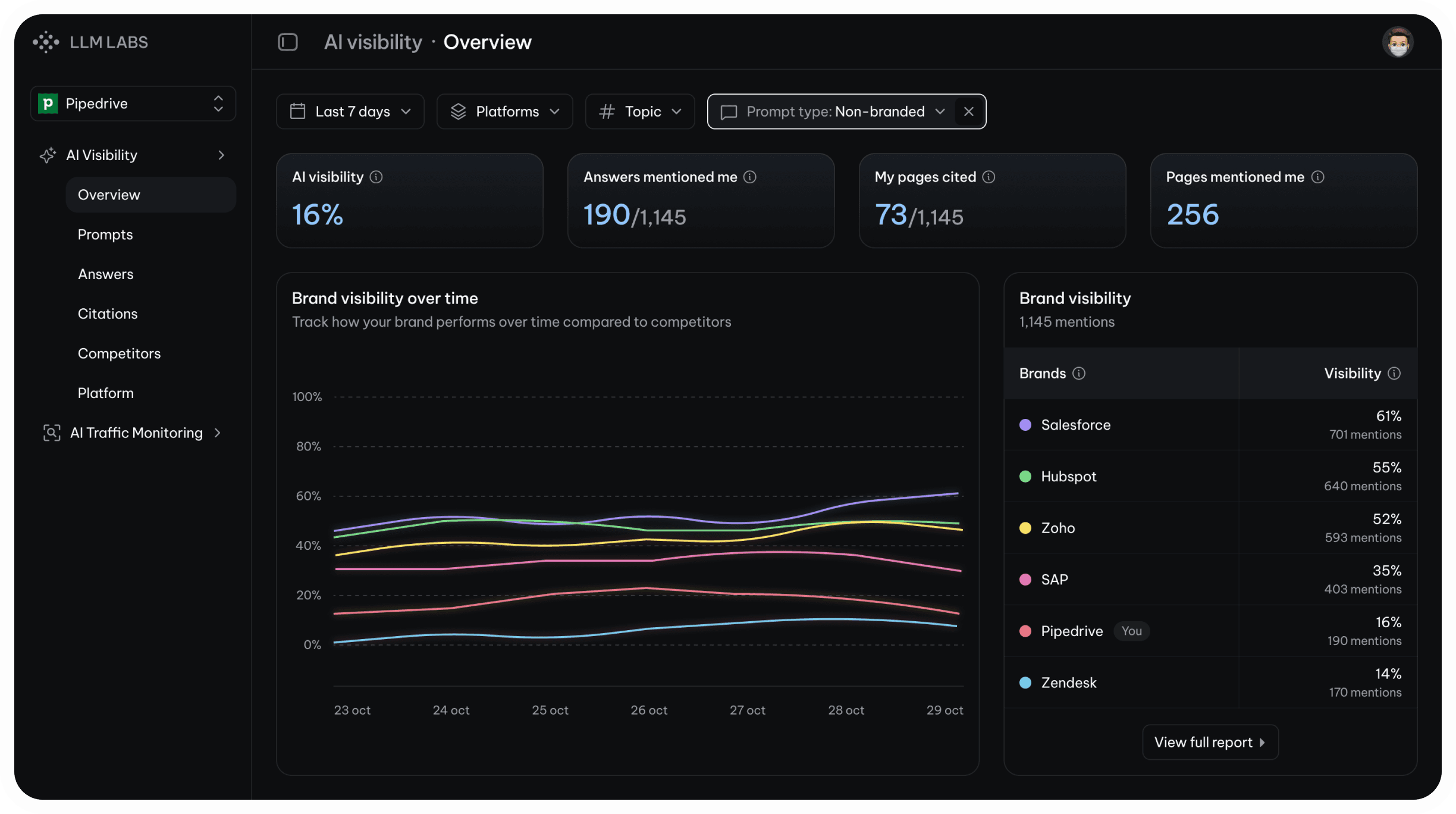Expand the Pipedrive workspace switcher
The image size is (1456, 814).
pyautogui.click(x=133, y=104)
